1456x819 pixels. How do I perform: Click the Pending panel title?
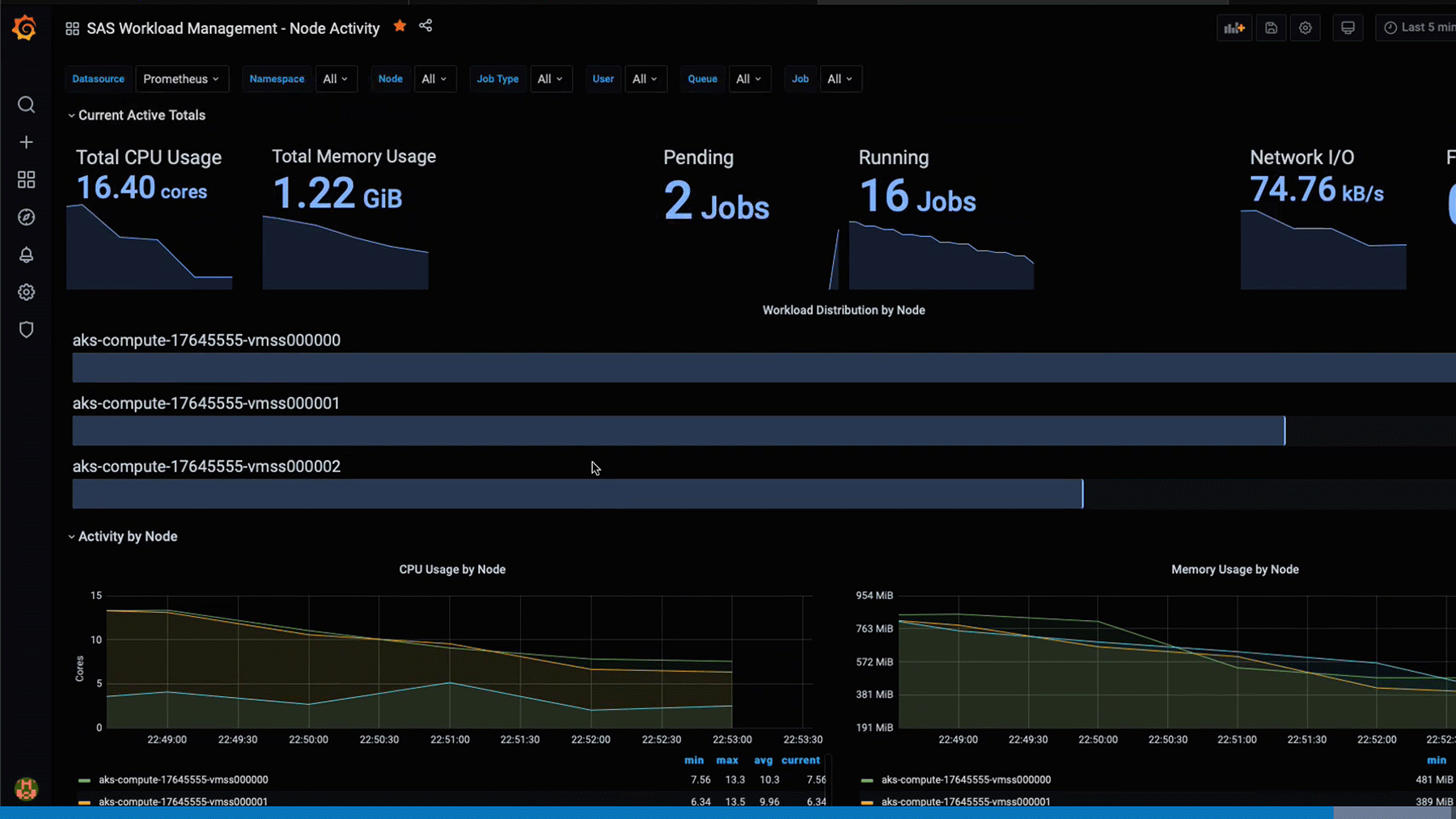pos(698,158)
